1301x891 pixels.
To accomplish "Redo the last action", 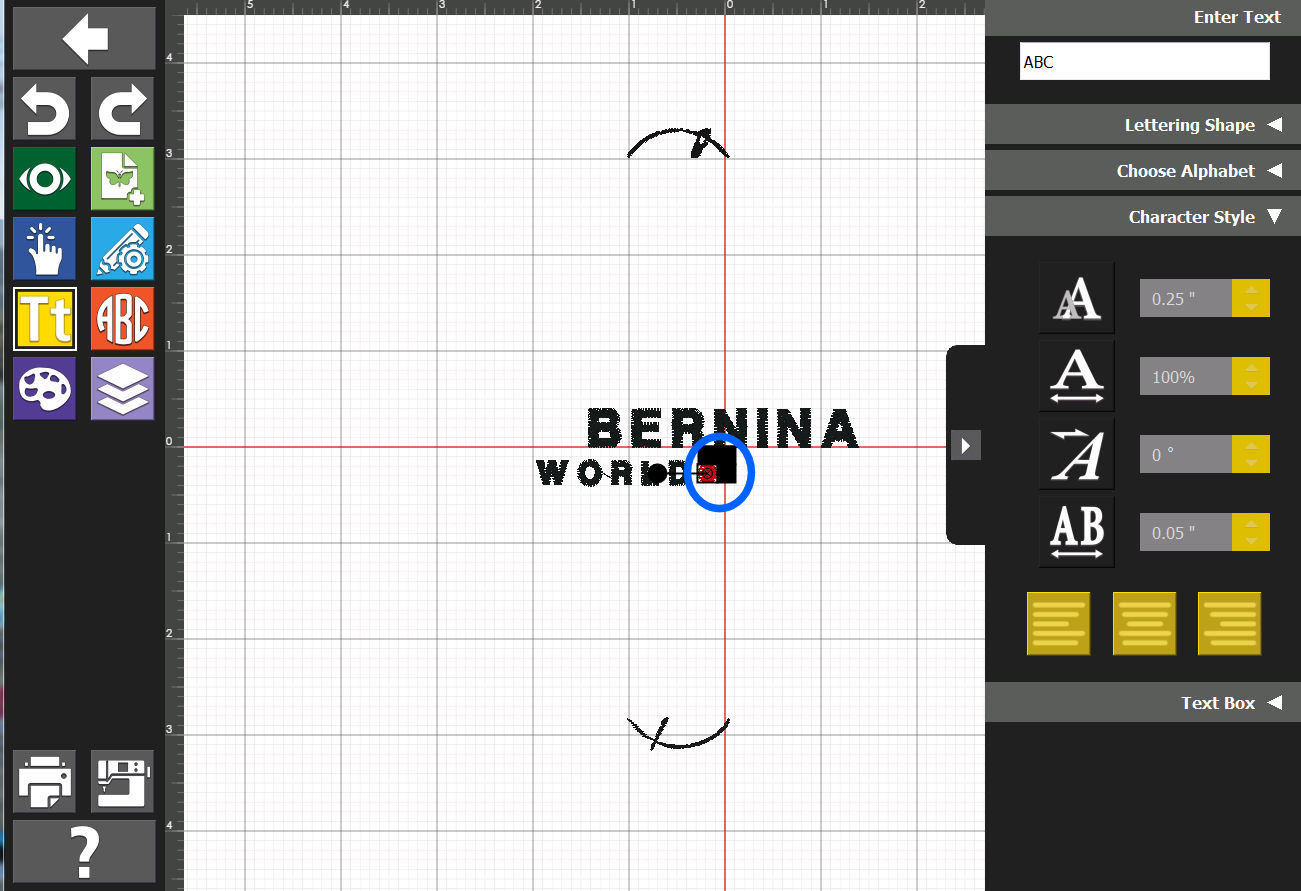I will (x=122, y=109).
